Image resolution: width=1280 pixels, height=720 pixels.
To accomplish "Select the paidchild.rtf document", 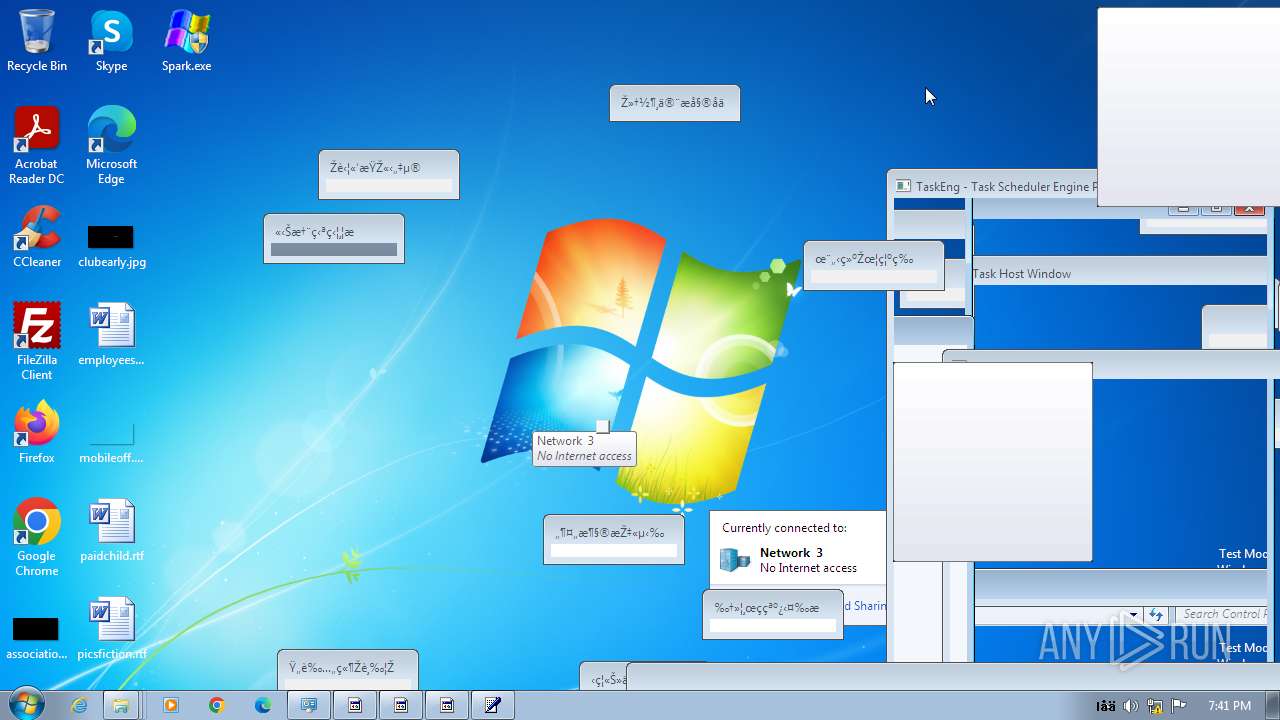I will [x=111, y=531].
